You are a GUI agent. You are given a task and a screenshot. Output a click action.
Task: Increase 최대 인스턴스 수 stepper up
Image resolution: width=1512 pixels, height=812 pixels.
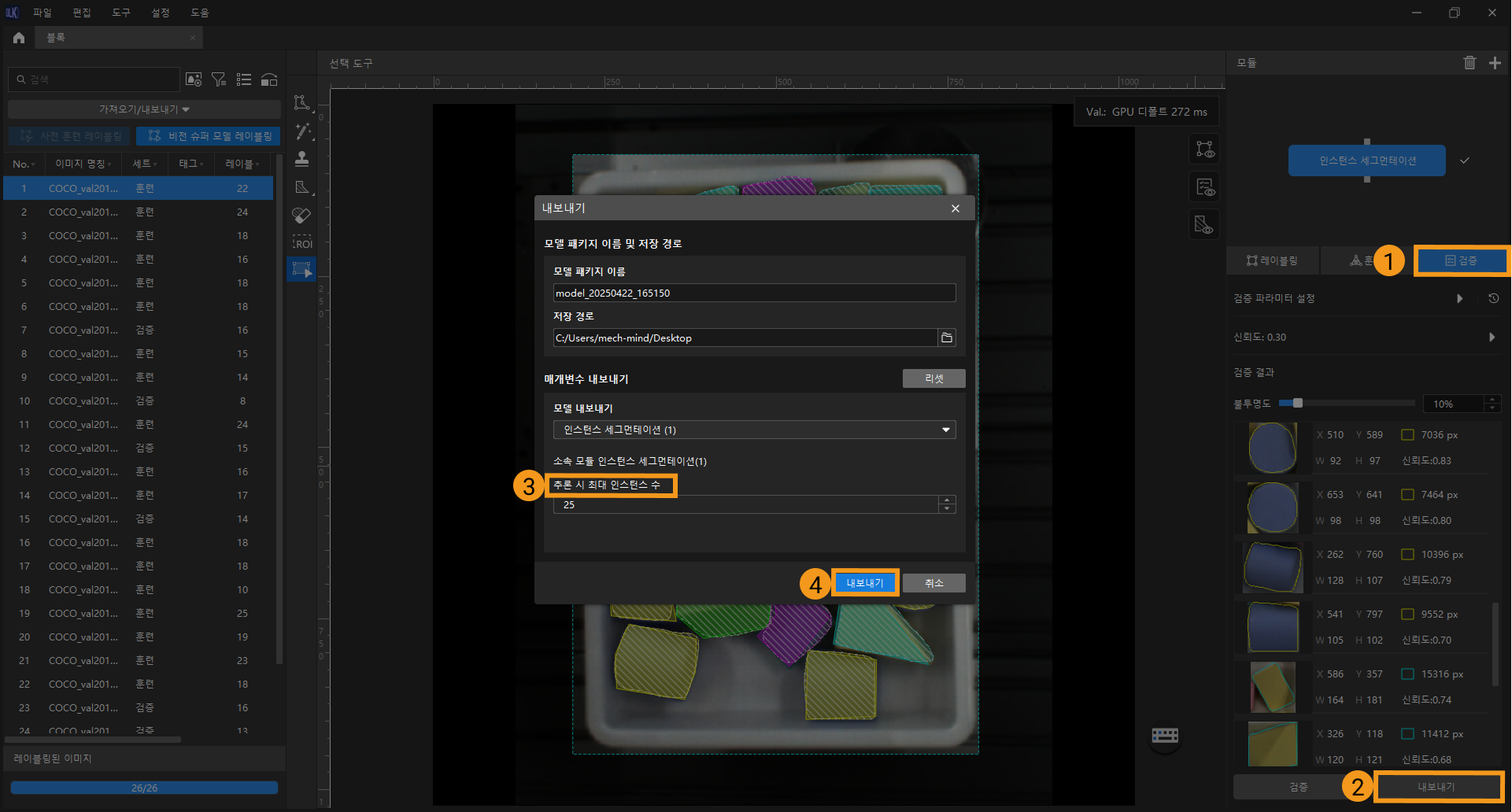click(947, 500)
